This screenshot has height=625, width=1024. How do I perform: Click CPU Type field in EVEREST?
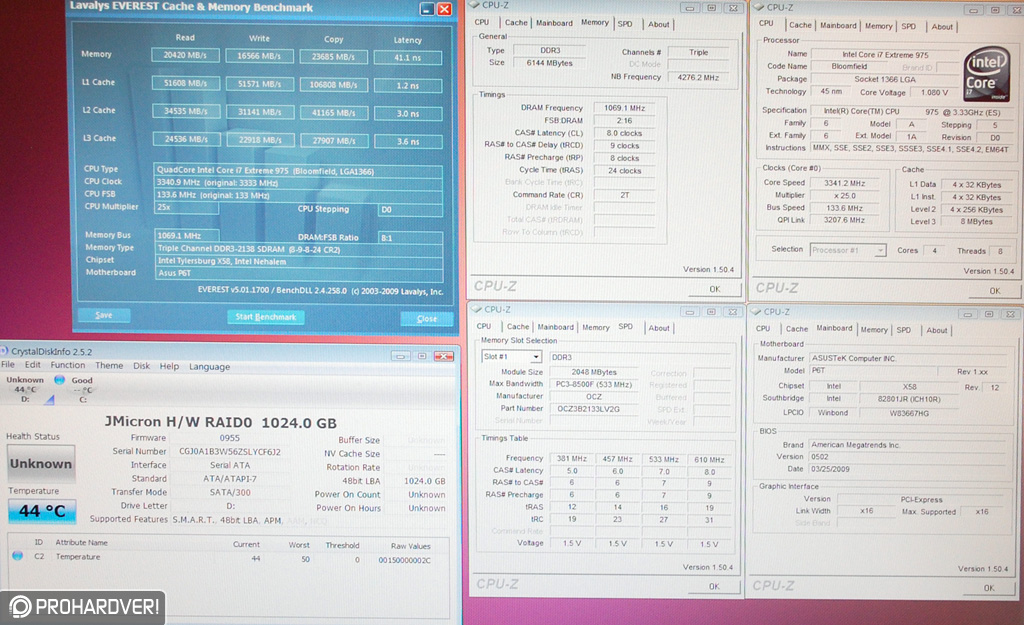(x=298, y=171)
